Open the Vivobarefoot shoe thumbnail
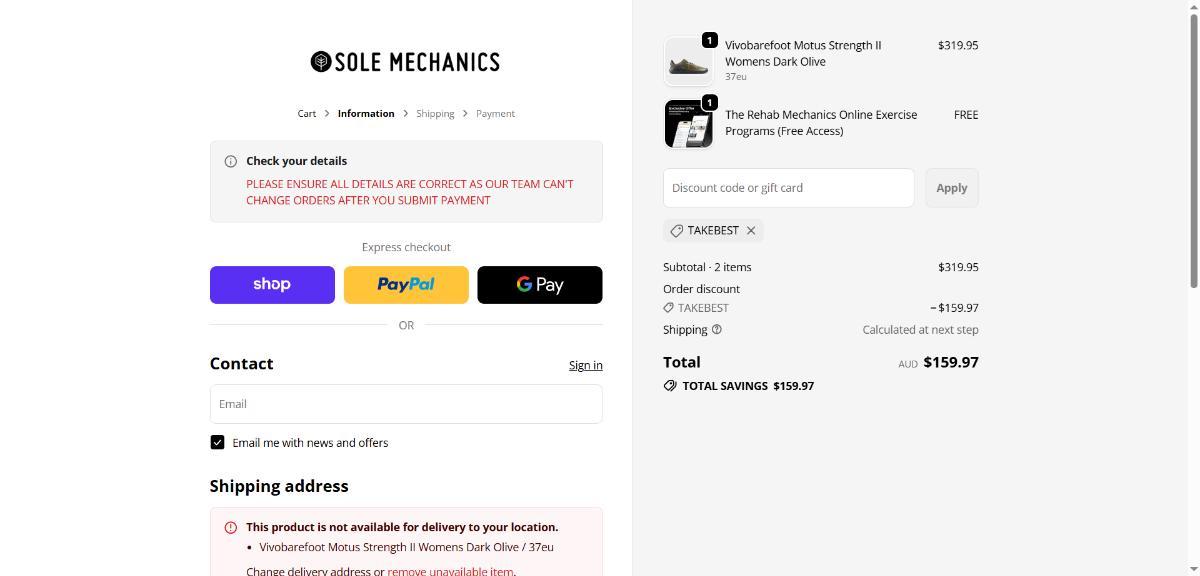1200x576 pixels. [x=688, y=62]
